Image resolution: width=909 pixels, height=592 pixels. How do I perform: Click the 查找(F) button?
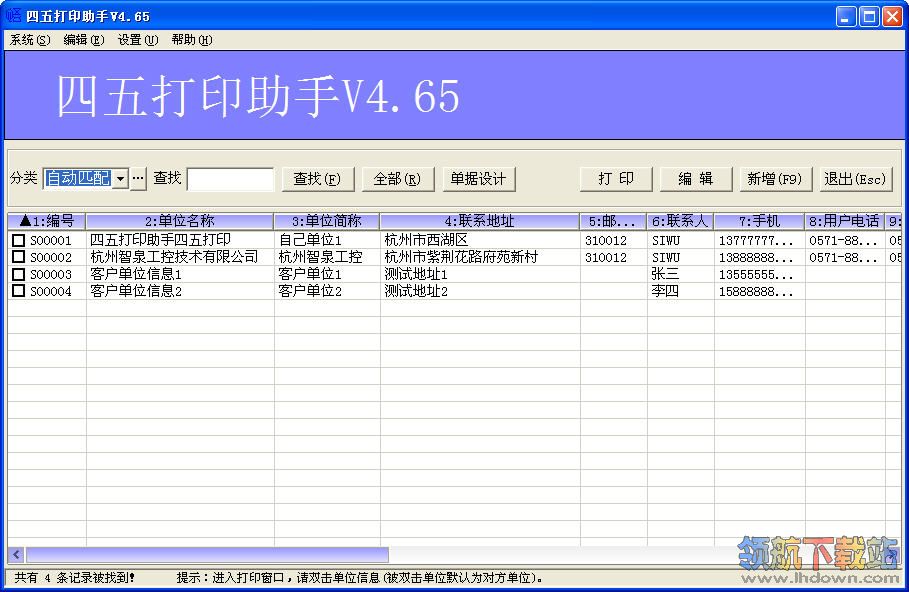[x=318, y=179]
